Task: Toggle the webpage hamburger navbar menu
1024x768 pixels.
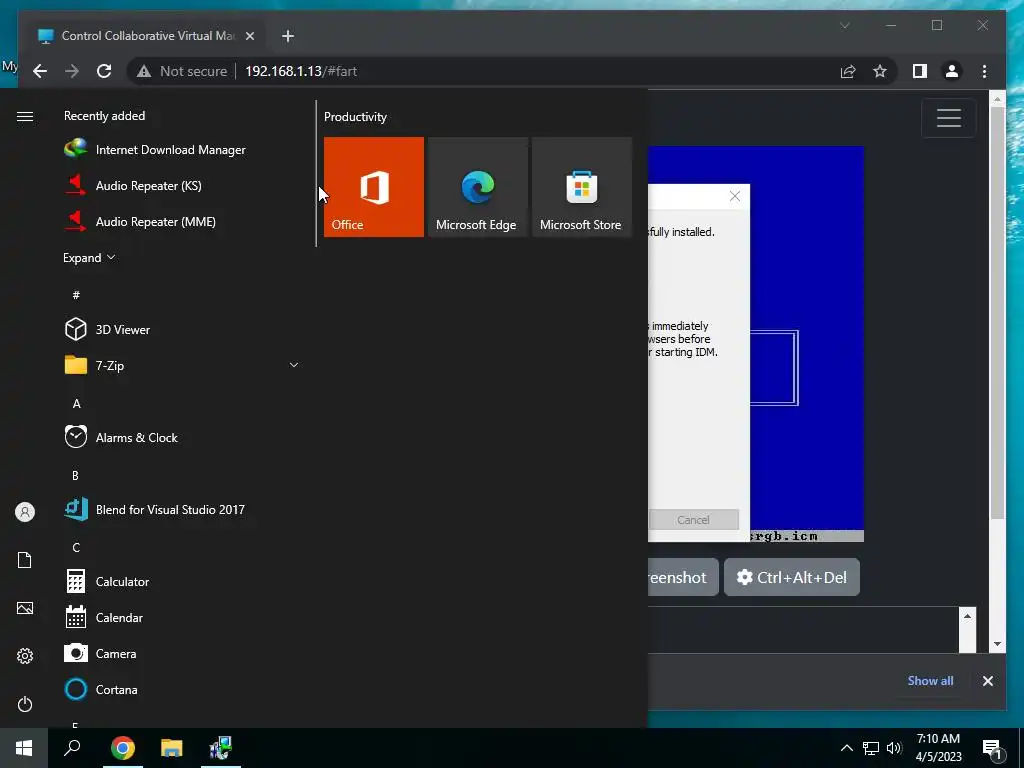Action: [x=948, y=118]
